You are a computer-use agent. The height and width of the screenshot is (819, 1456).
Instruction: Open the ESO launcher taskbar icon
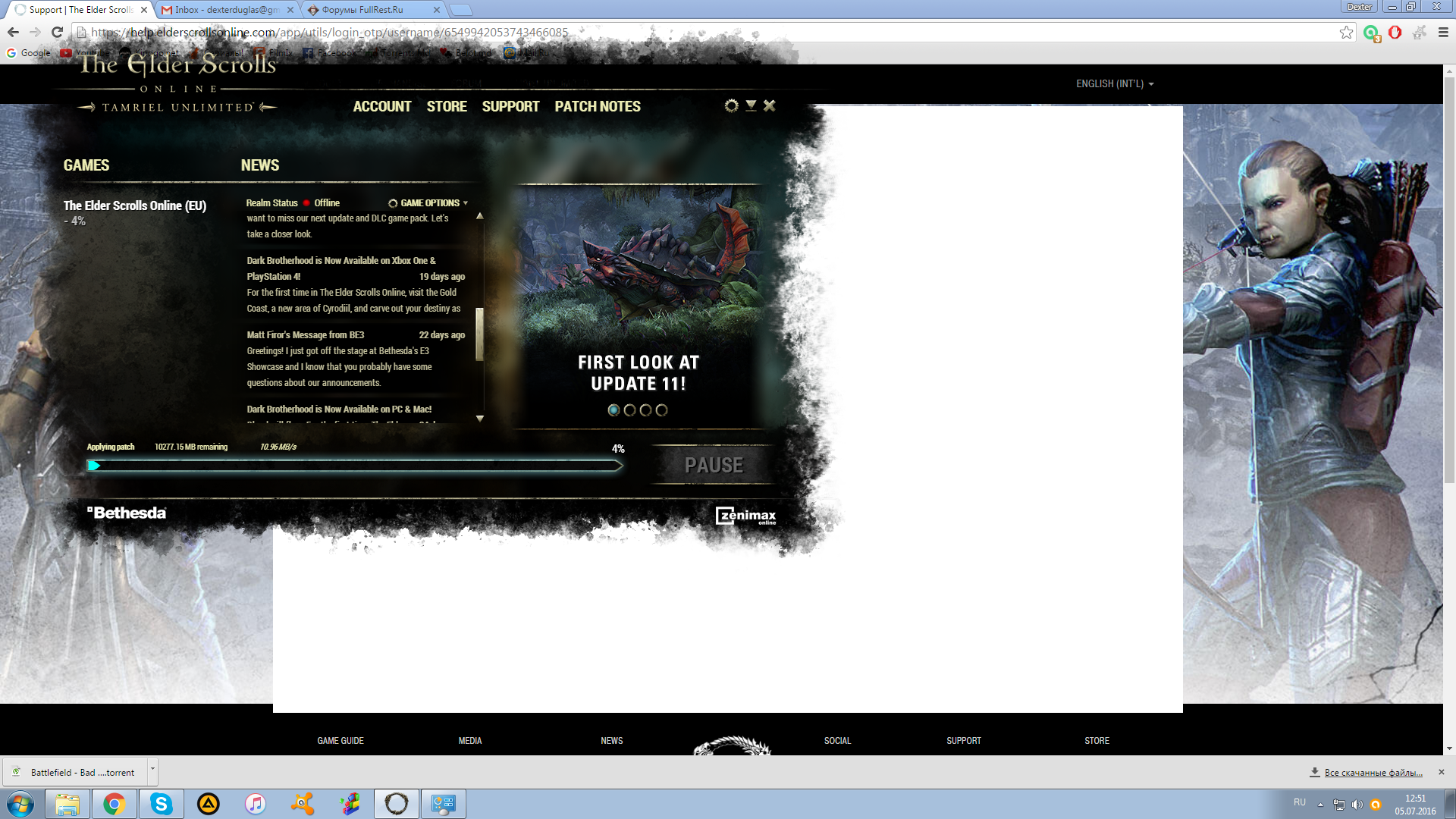[x=397, y=804]
